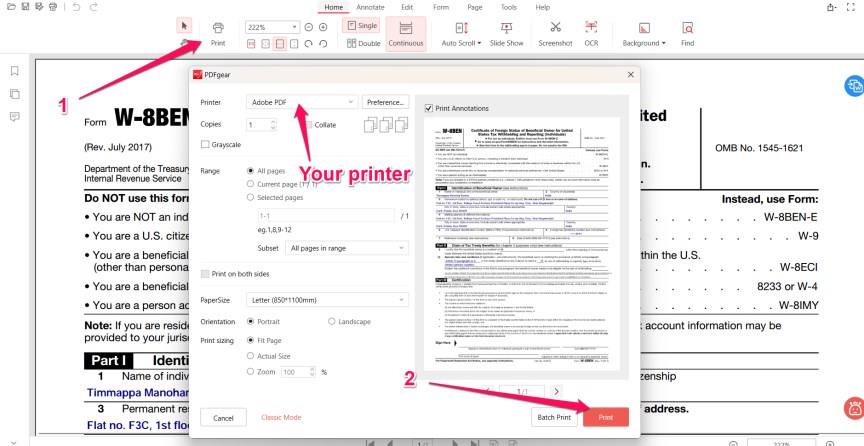Zoom in using the plus circle icon
Screen dimensions: 864x446
[x=323, y=27]
